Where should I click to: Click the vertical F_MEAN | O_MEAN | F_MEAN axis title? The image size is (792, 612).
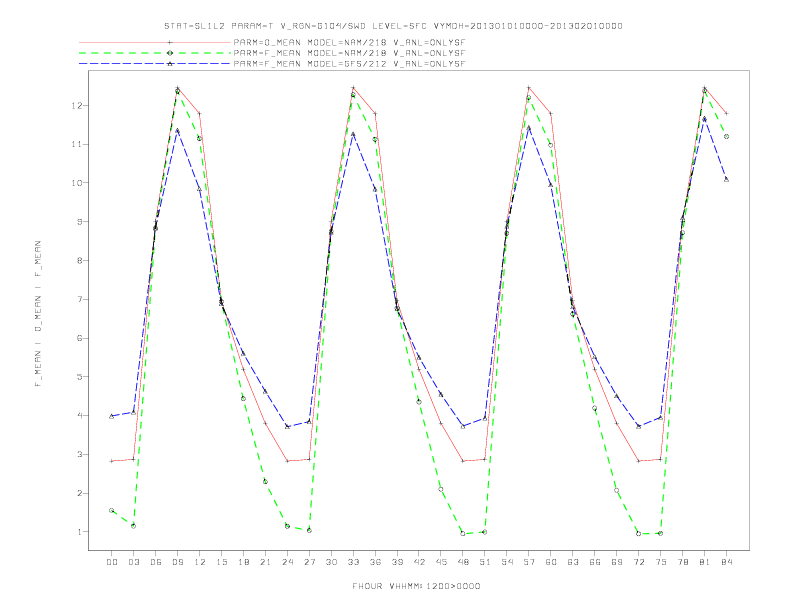(38, 314)
